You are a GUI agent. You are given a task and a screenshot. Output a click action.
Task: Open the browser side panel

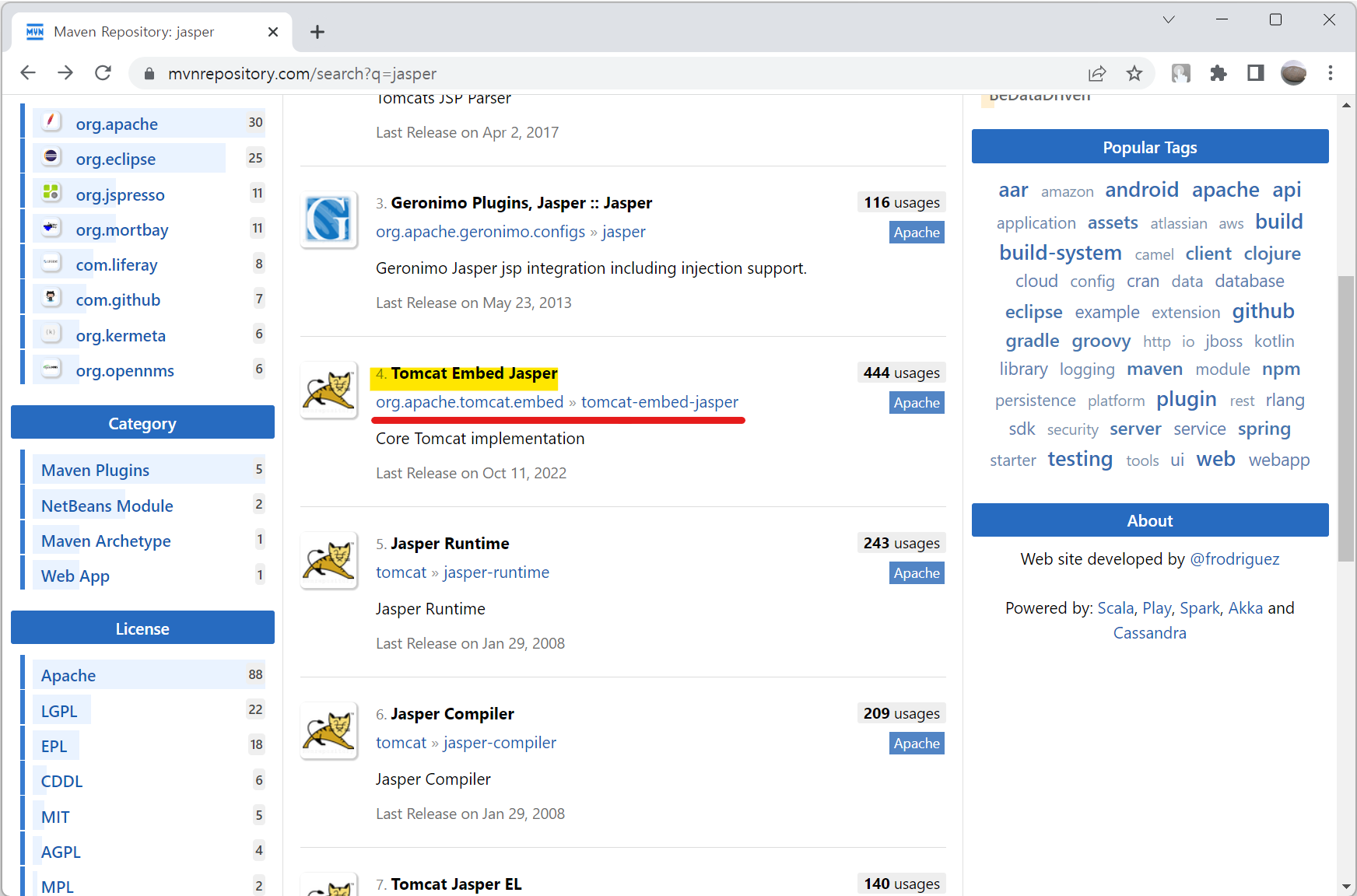[x=1256, y=73]
